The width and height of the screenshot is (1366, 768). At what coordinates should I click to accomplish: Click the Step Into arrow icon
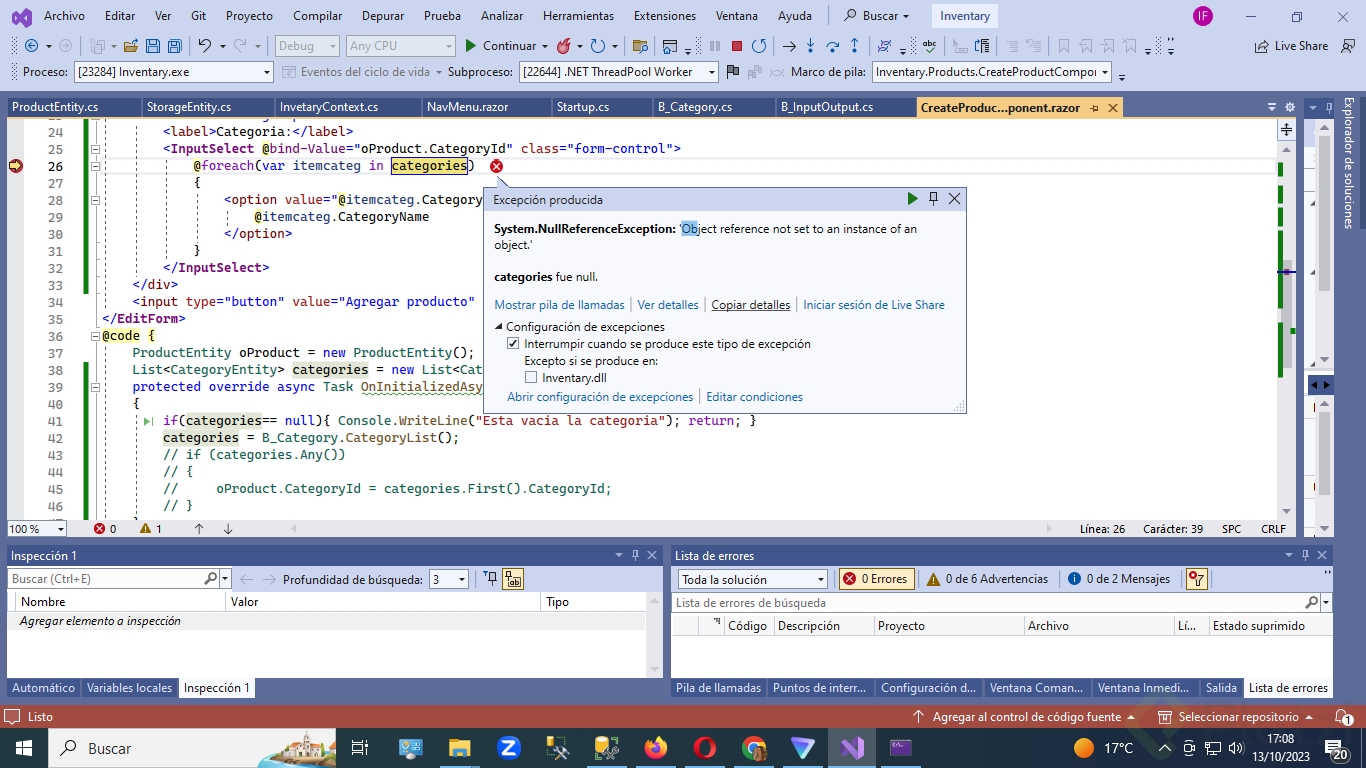pos(810,46)
